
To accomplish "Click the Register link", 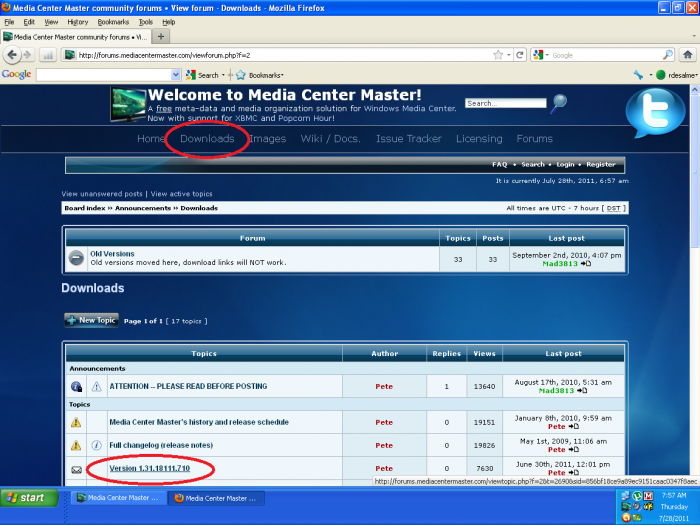I will click(x=600, y=164).
